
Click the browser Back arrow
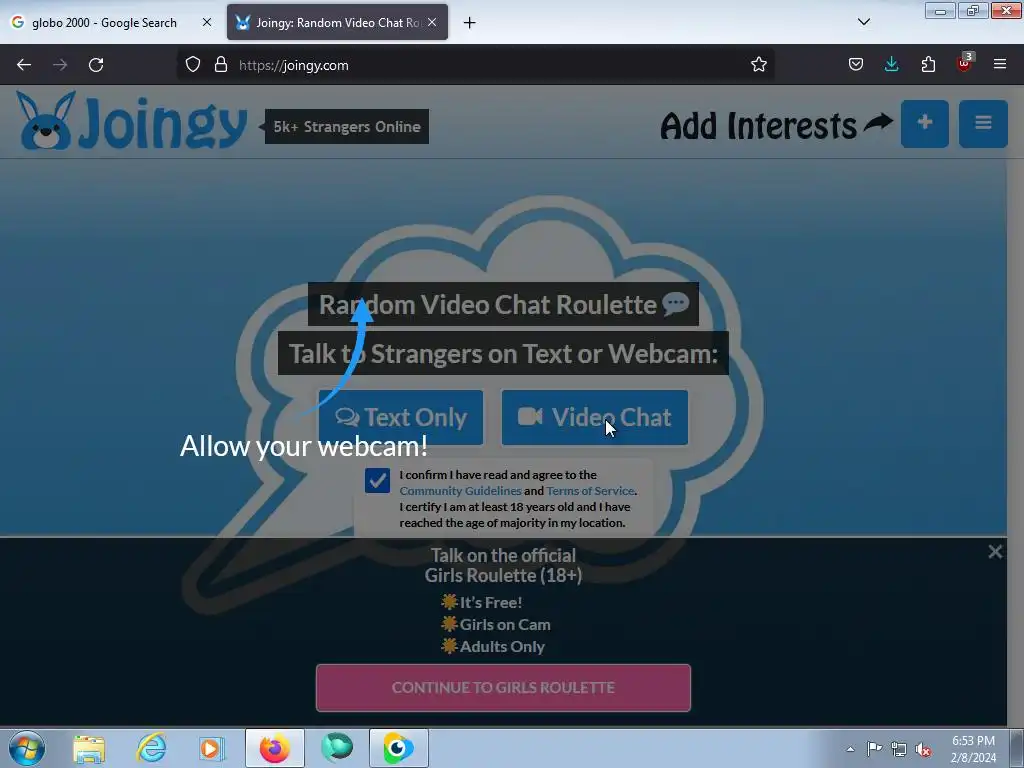tap(24, 65)
